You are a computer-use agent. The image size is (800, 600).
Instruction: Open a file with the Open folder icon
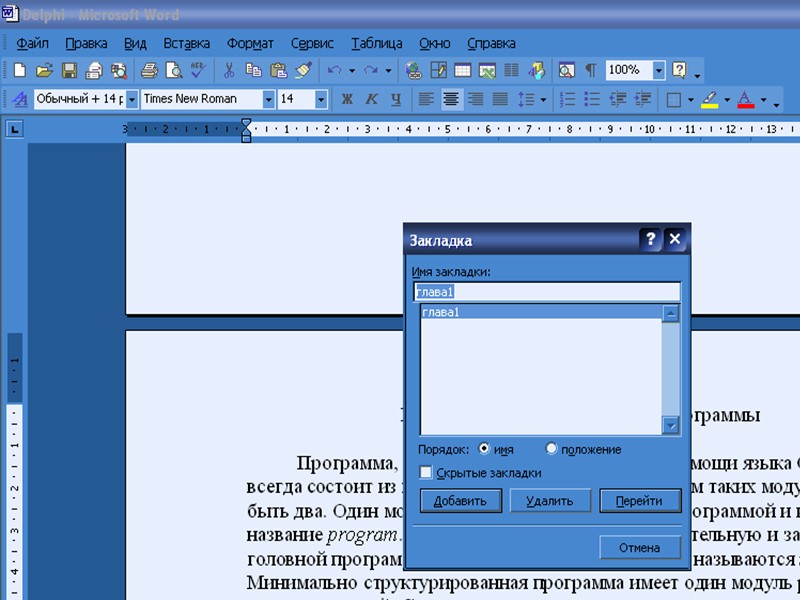tap(44, 70)
